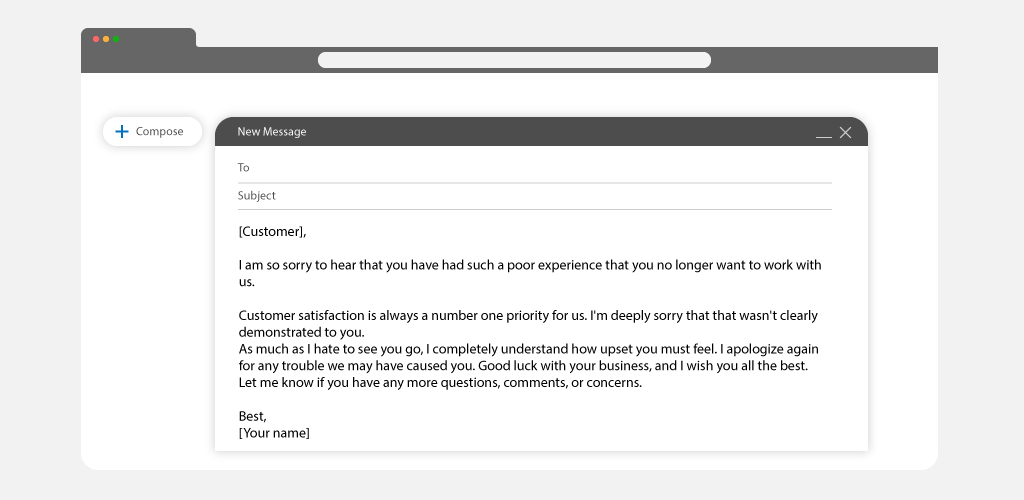This screenshot has width=1024, height=500.
Task: Click the yellow browser minimize dot
Action: (106, 39)
